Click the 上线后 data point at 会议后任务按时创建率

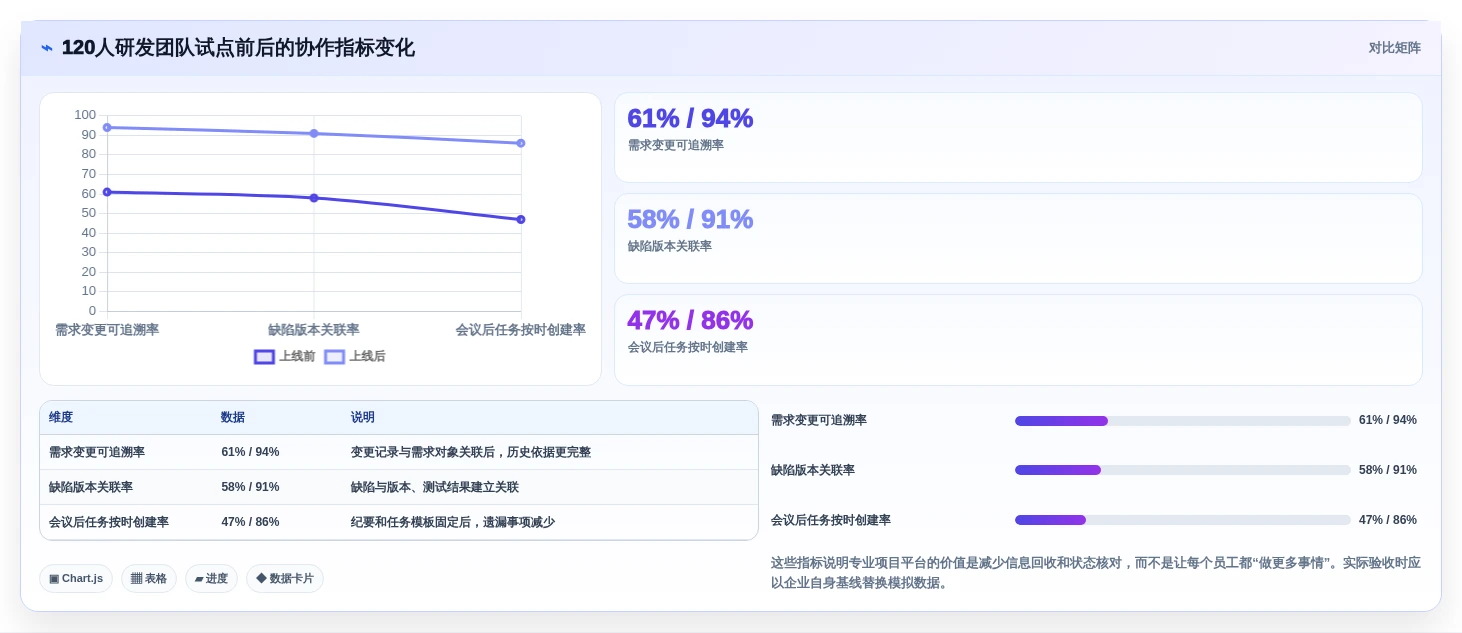tap(521, 143)
